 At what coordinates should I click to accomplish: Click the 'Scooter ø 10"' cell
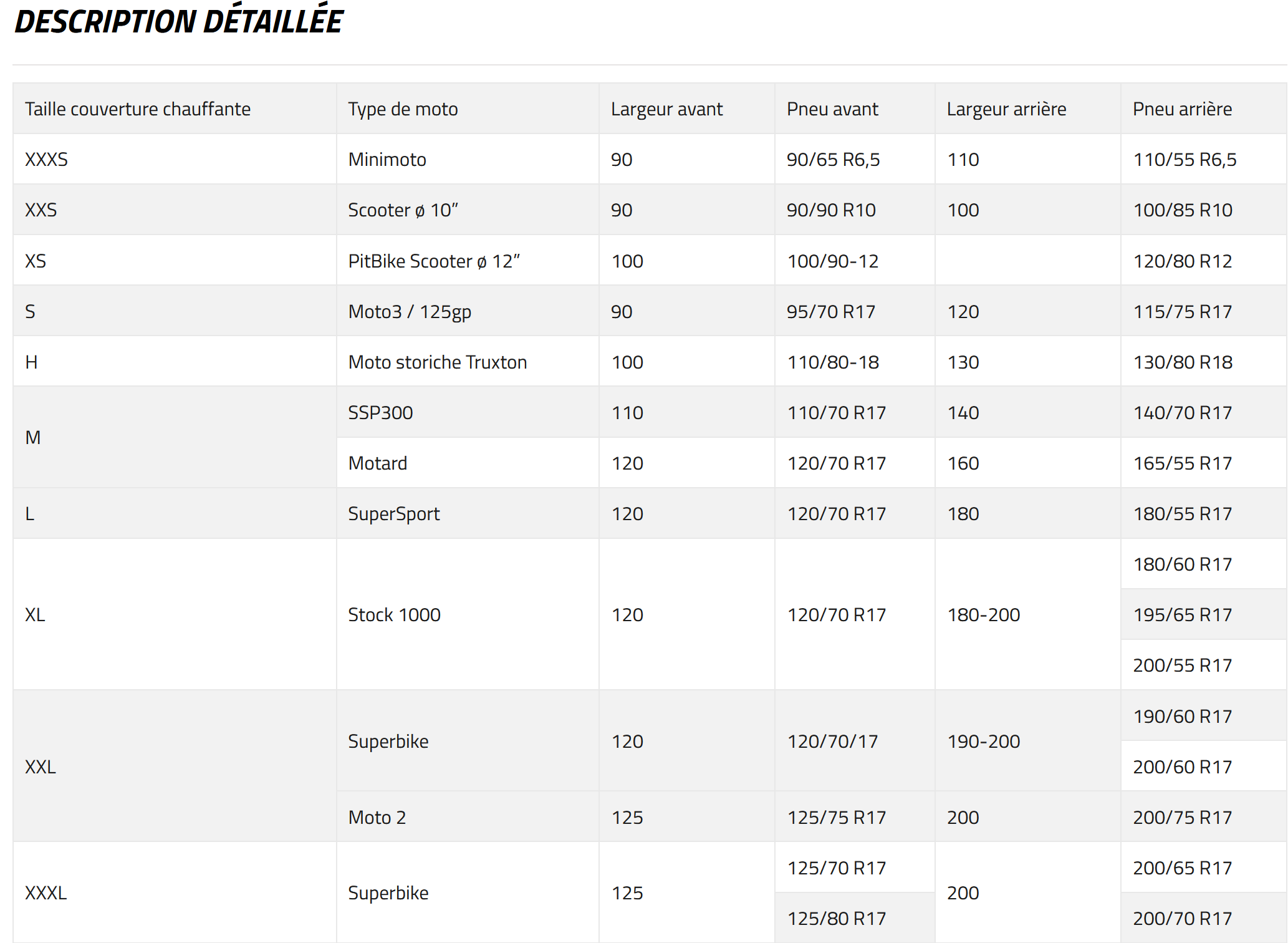[x=403, y=210]
